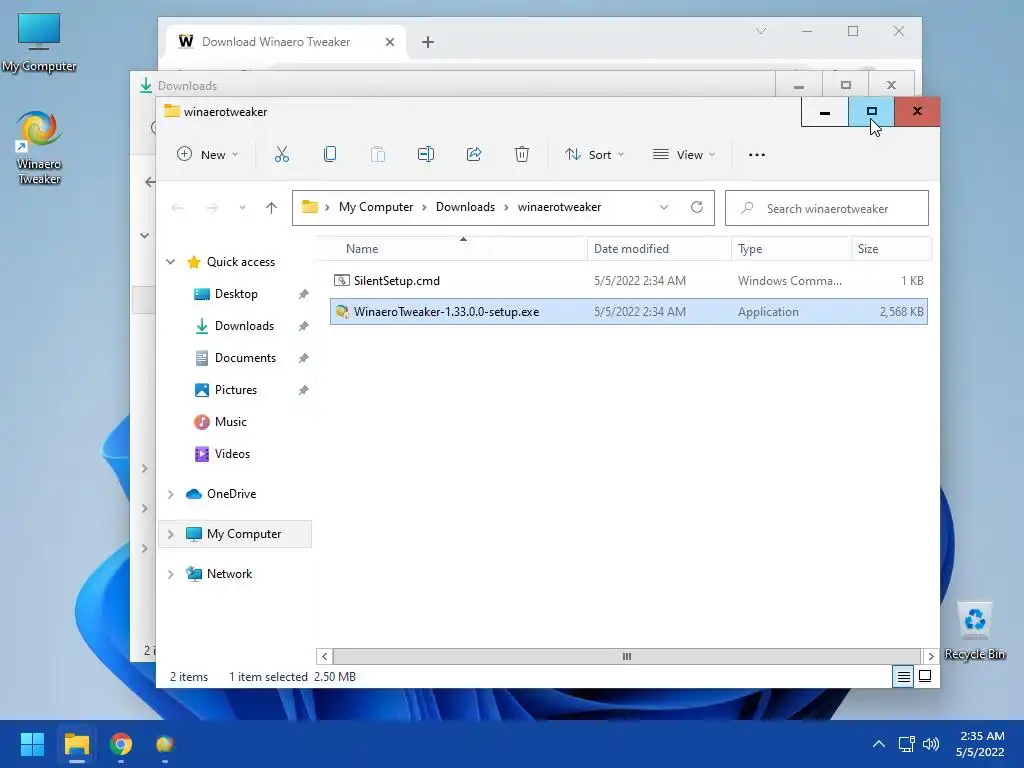
Task: Open the Sort dropdown menu
Action: point(594,155)
